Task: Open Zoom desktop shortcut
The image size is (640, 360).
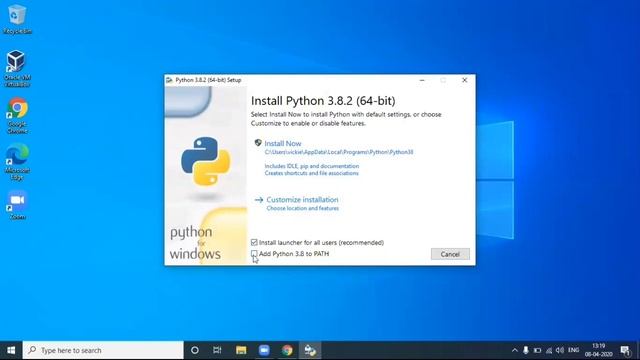Action: coord(17,205)
